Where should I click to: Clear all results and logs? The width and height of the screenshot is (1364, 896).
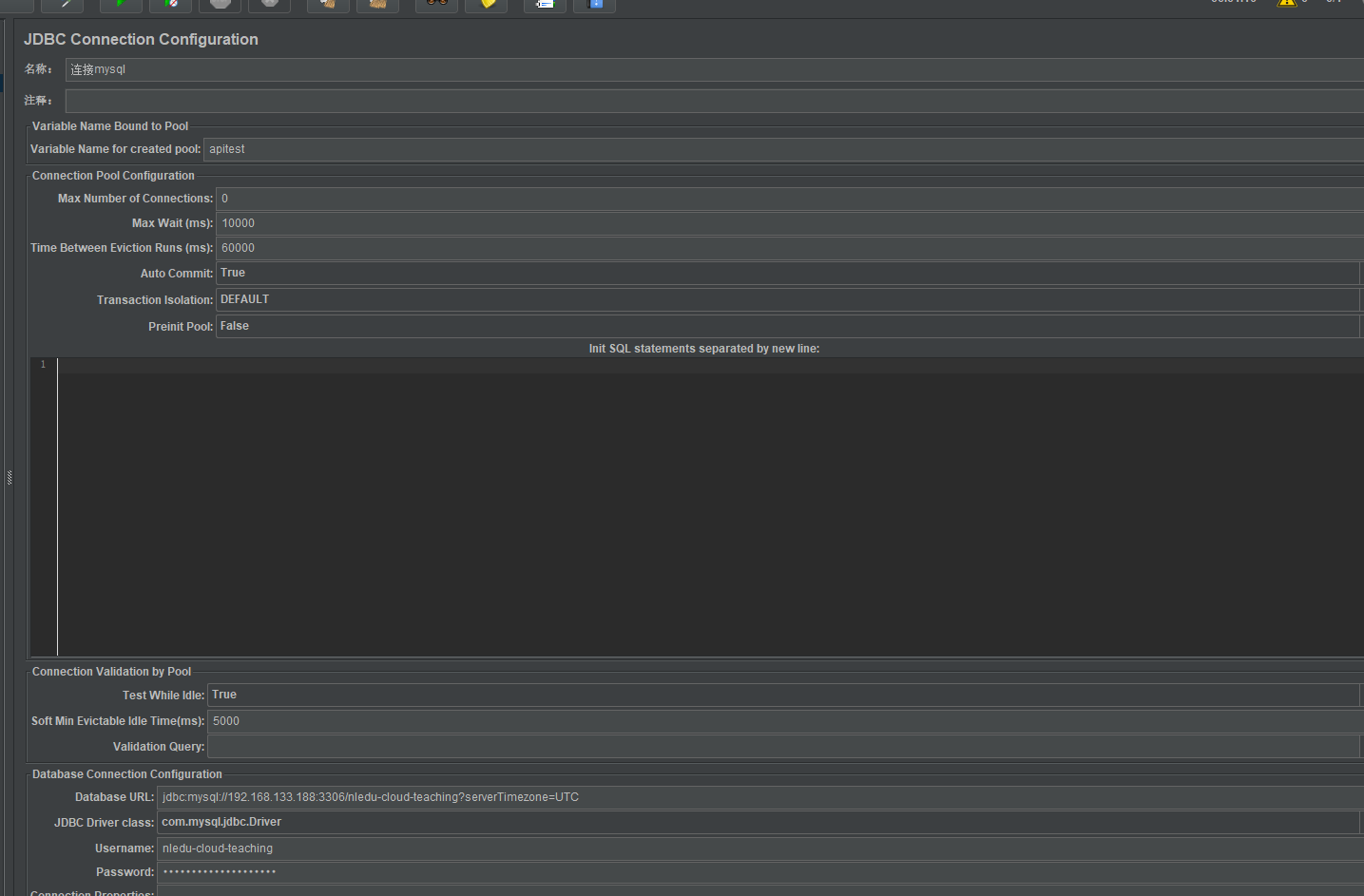(x=377, y=4)
